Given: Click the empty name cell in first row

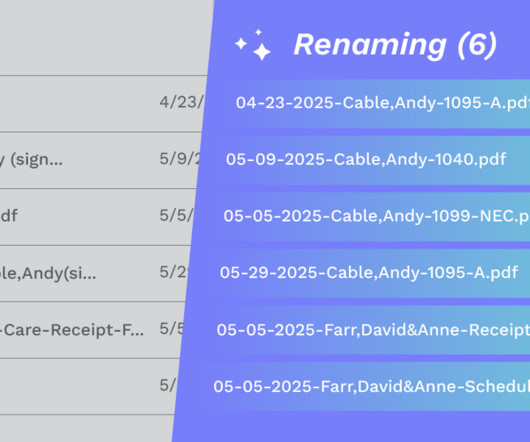Looking at the screenshot, I should 78,104.
